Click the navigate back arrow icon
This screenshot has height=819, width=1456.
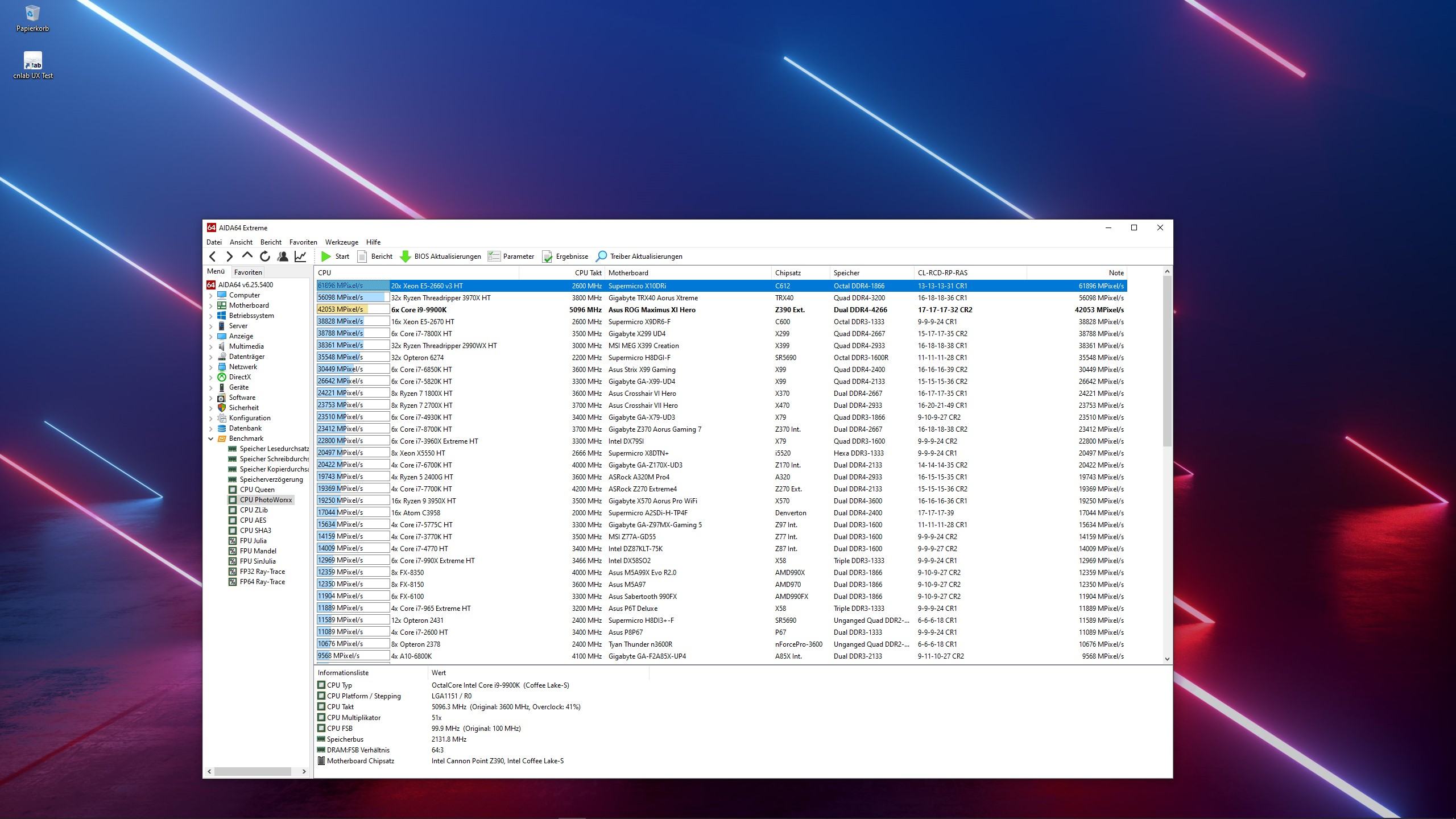tap(213, 257)
